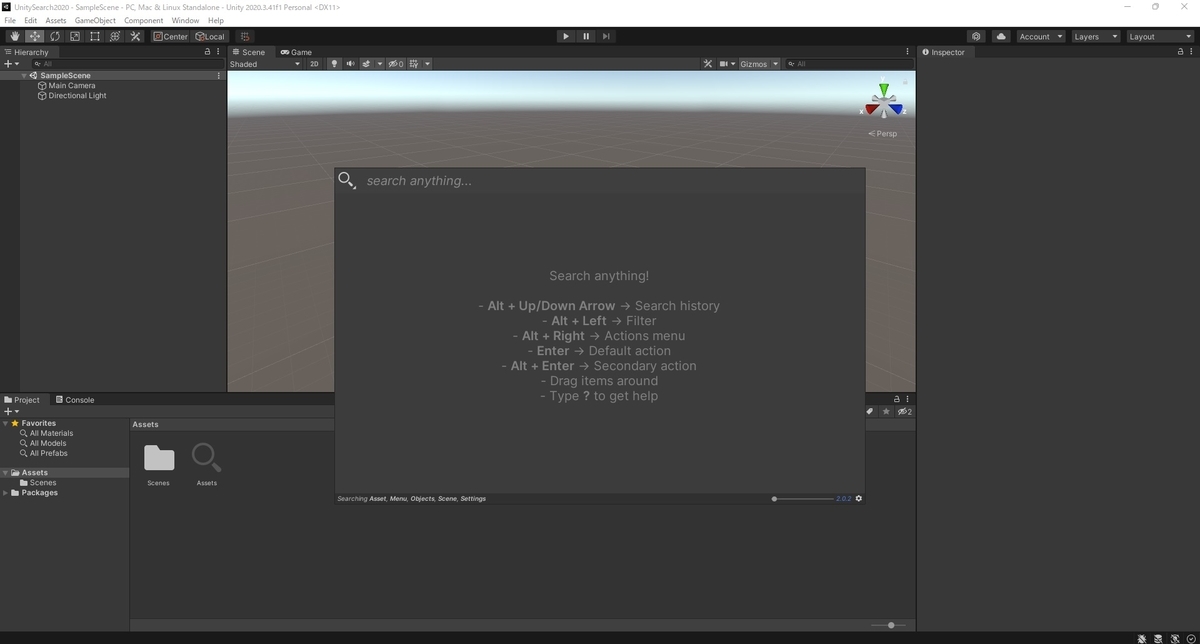Enable 2D mode in the Scene view
This screenshot has height=644, width=1200.
[x=314, y=63]
